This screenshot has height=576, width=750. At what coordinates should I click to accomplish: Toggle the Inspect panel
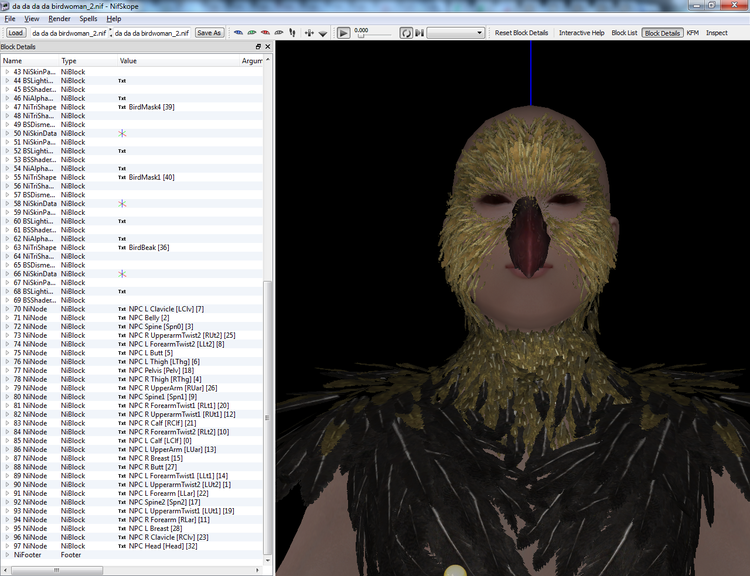coord(717,33)
